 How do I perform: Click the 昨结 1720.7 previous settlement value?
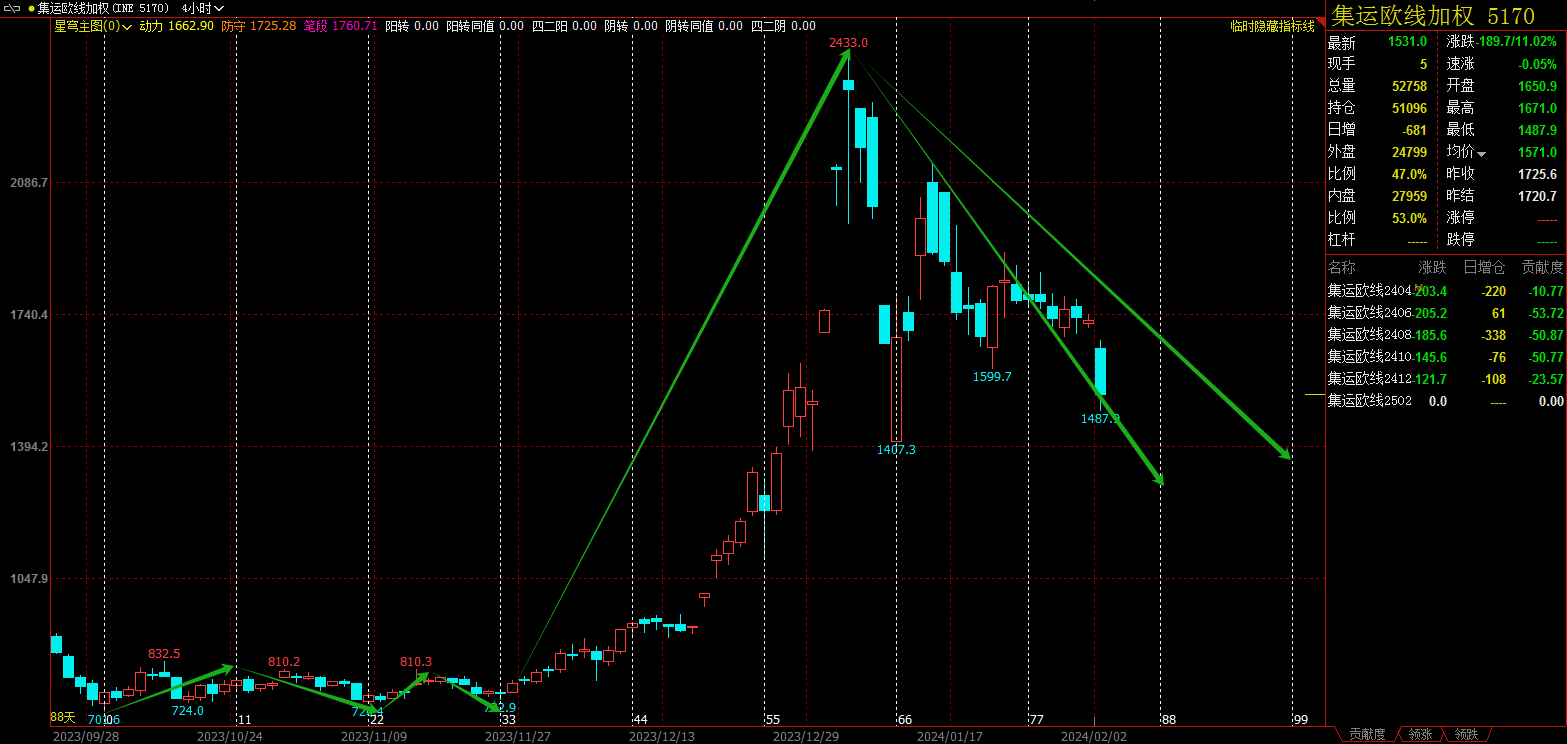point(1537,196)
